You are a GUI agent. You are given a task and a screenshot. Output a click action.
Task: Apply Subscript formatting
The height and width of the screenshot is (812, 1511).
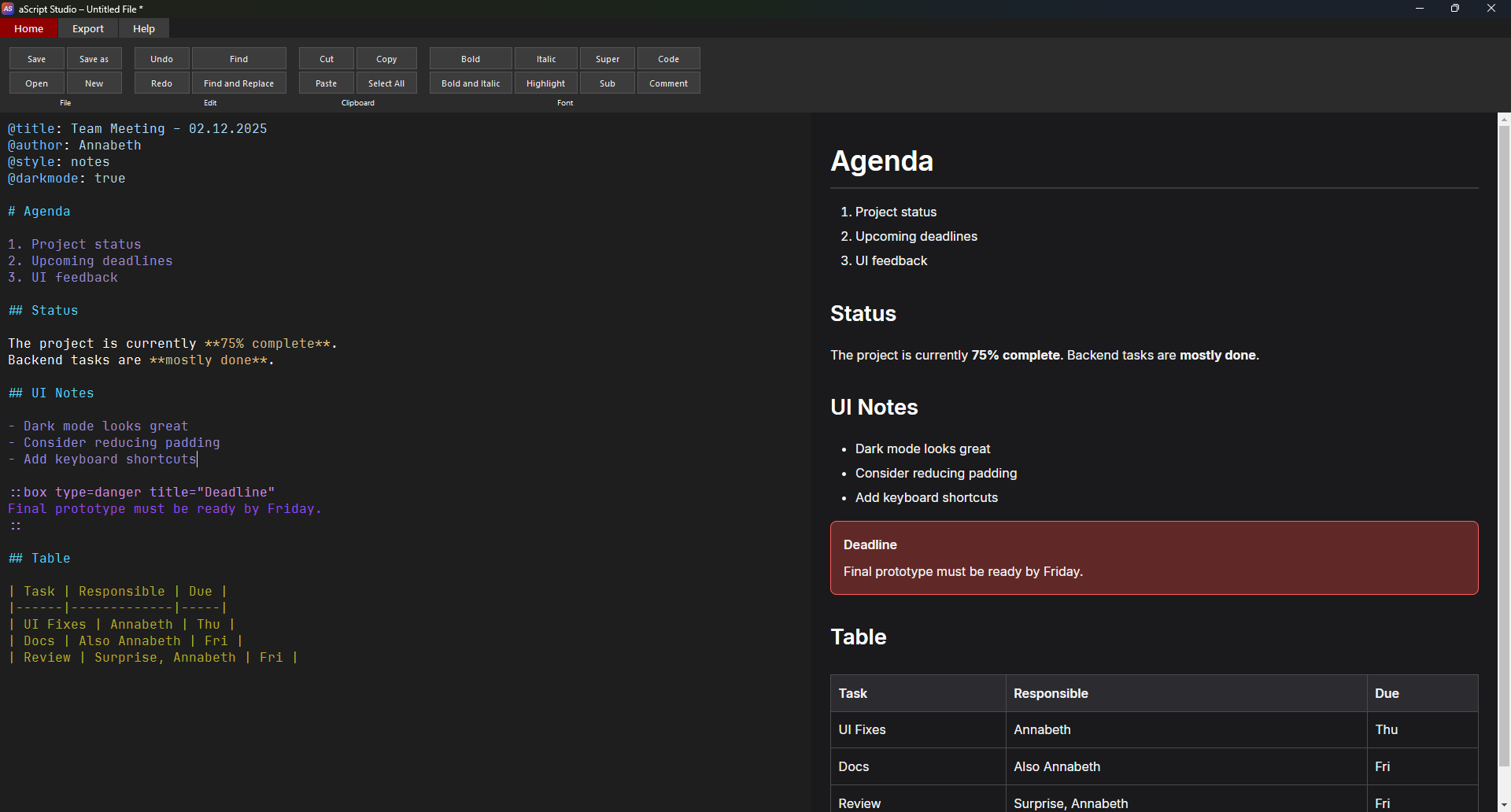(x=607, y=83)
